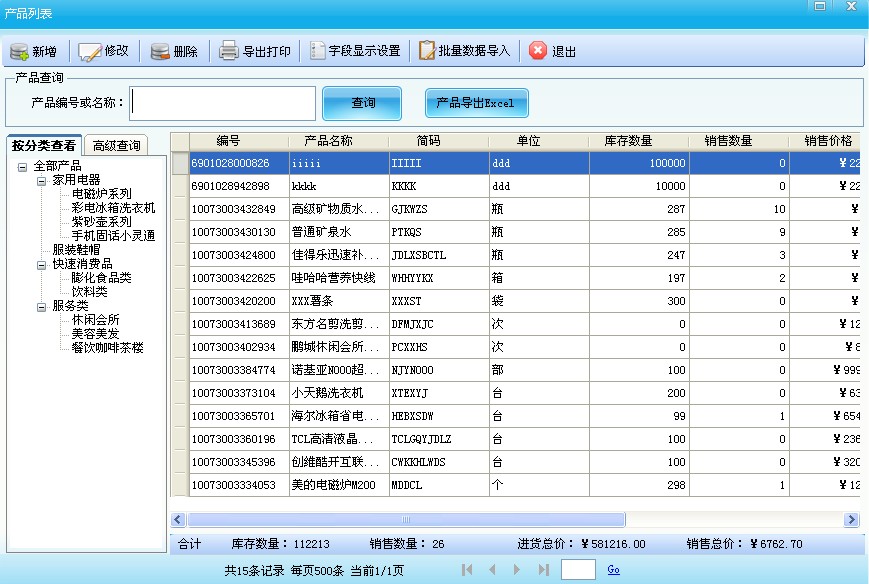Click code cell 10073003365701
869x584 pixels.
click(x=239, y=416)
